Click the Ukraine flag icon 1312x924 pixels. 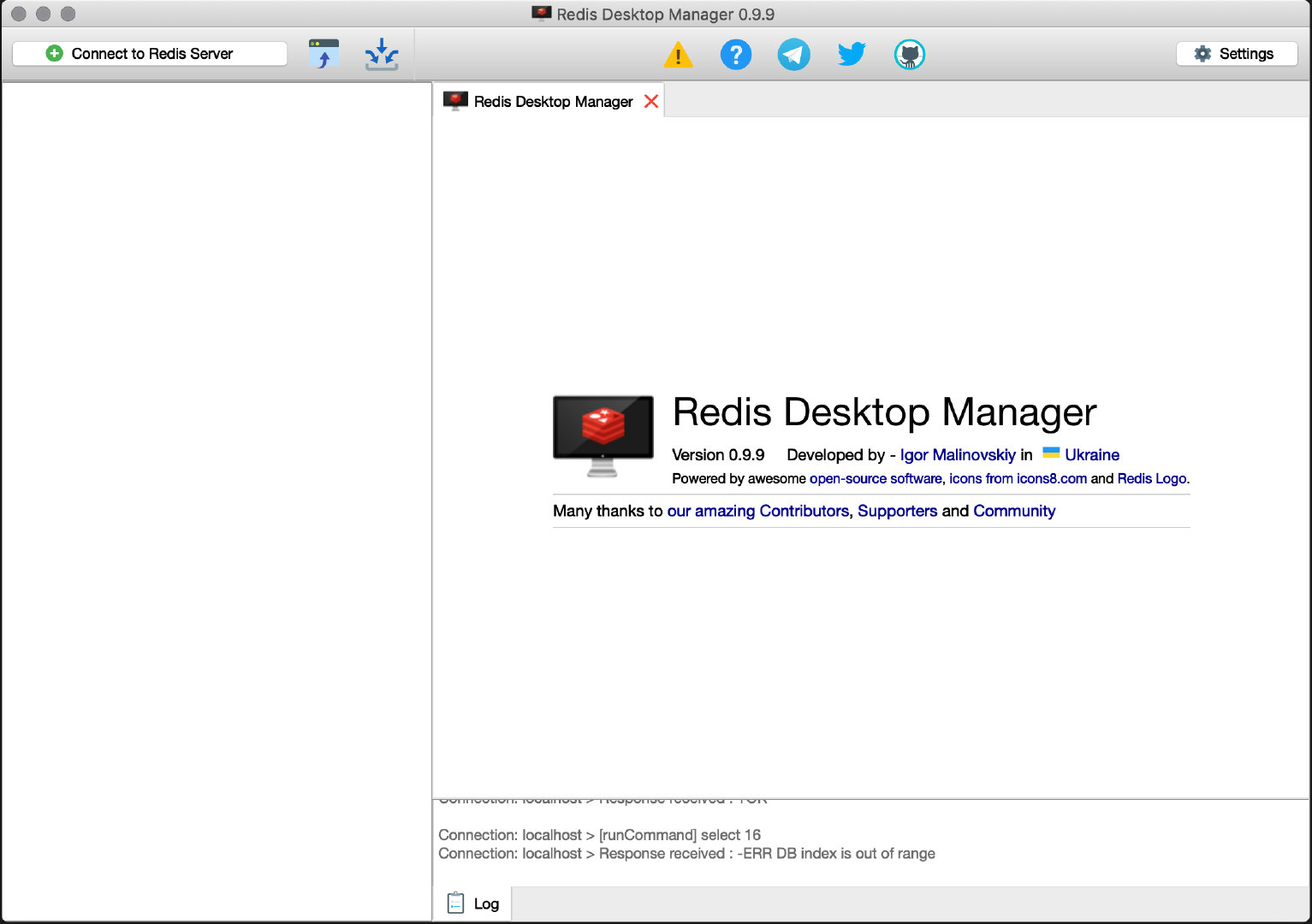pos(1051,453)
